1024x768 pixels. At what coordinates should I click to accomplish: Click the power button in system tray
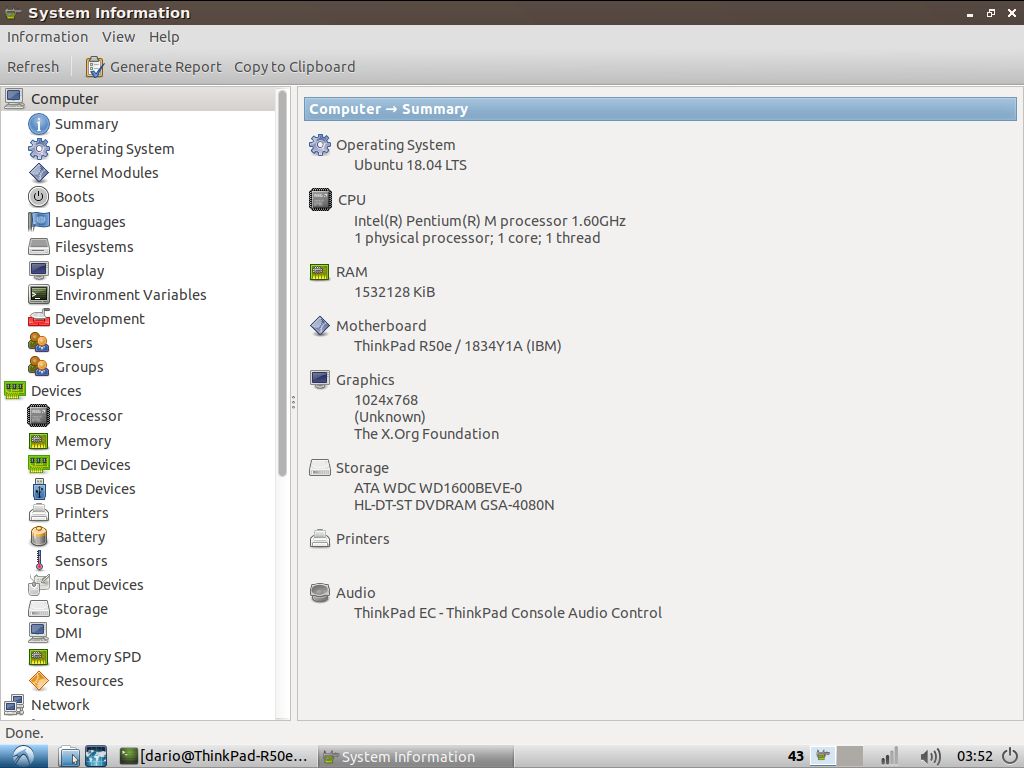click(1010, 756)
